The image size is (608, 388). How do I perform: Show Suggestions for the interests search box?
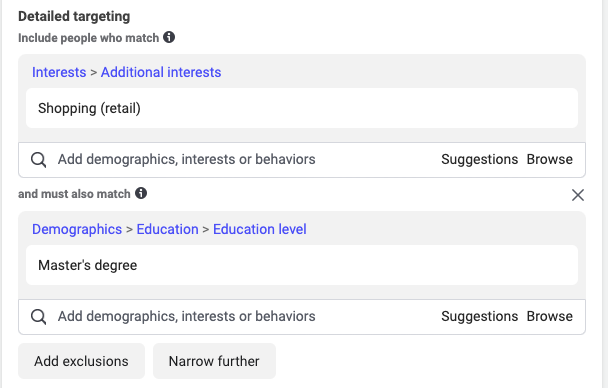[480, 159]
